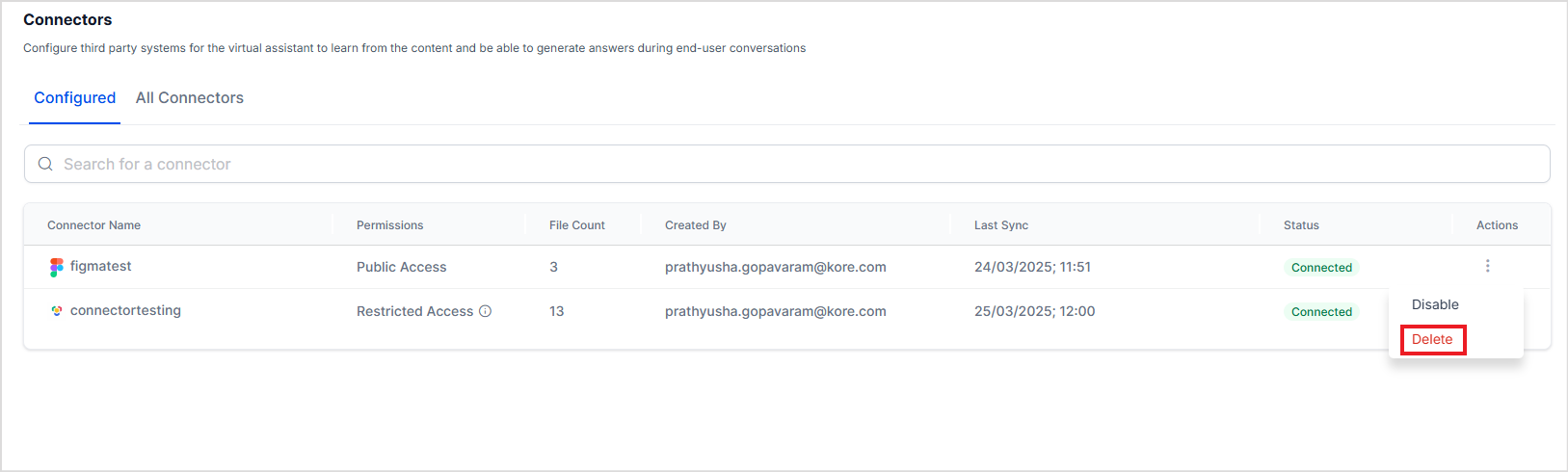Switch to the All Connectors tab

(x=190, y=98)
